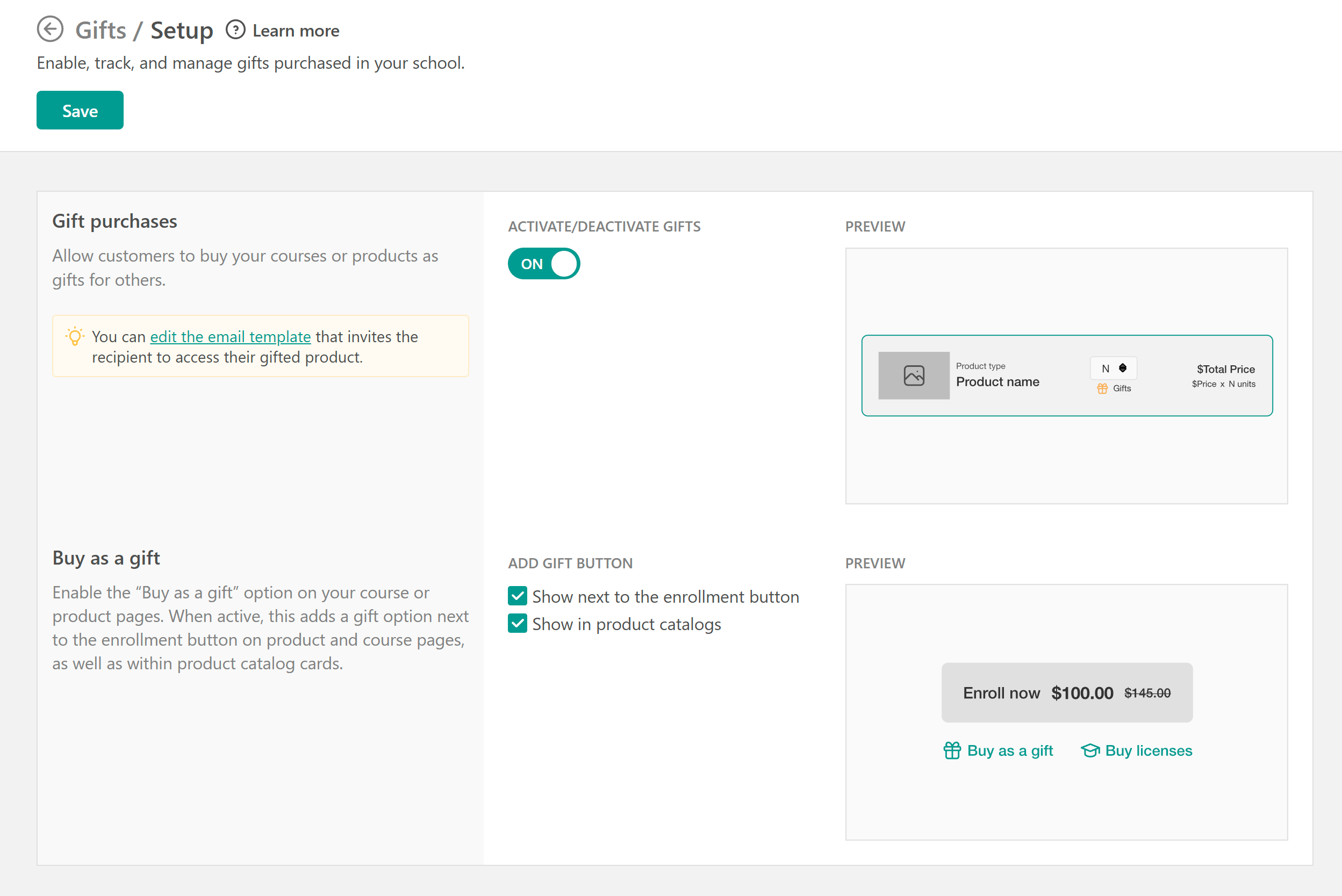
Task: Click the quantity stepper arrows next to N
Action: tap(1123, 368)
